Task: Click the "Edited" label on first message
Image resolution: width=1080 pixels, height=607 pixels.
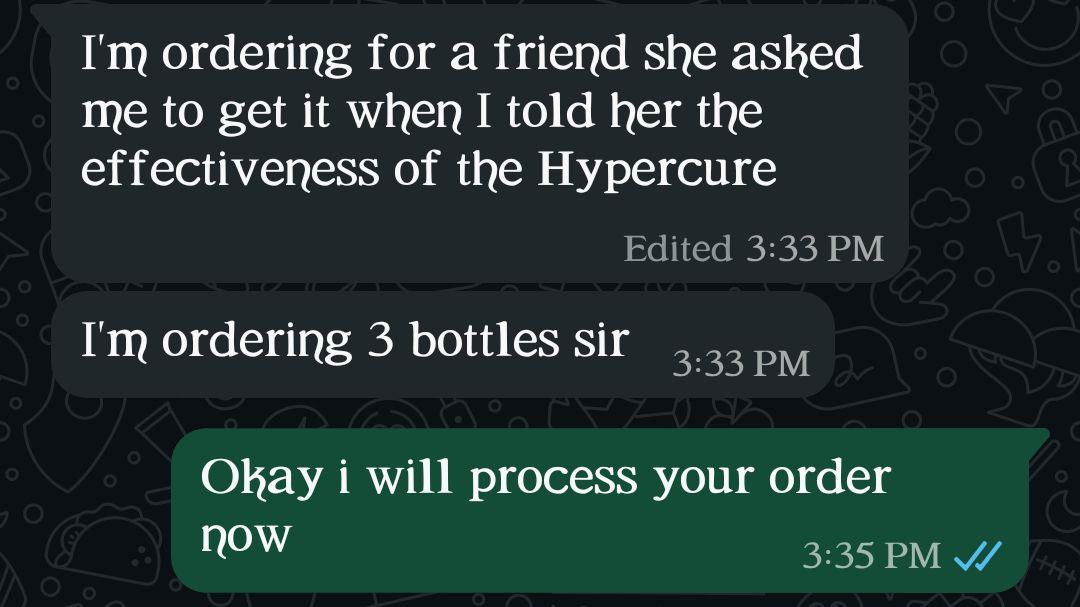Action: [678, 248]
